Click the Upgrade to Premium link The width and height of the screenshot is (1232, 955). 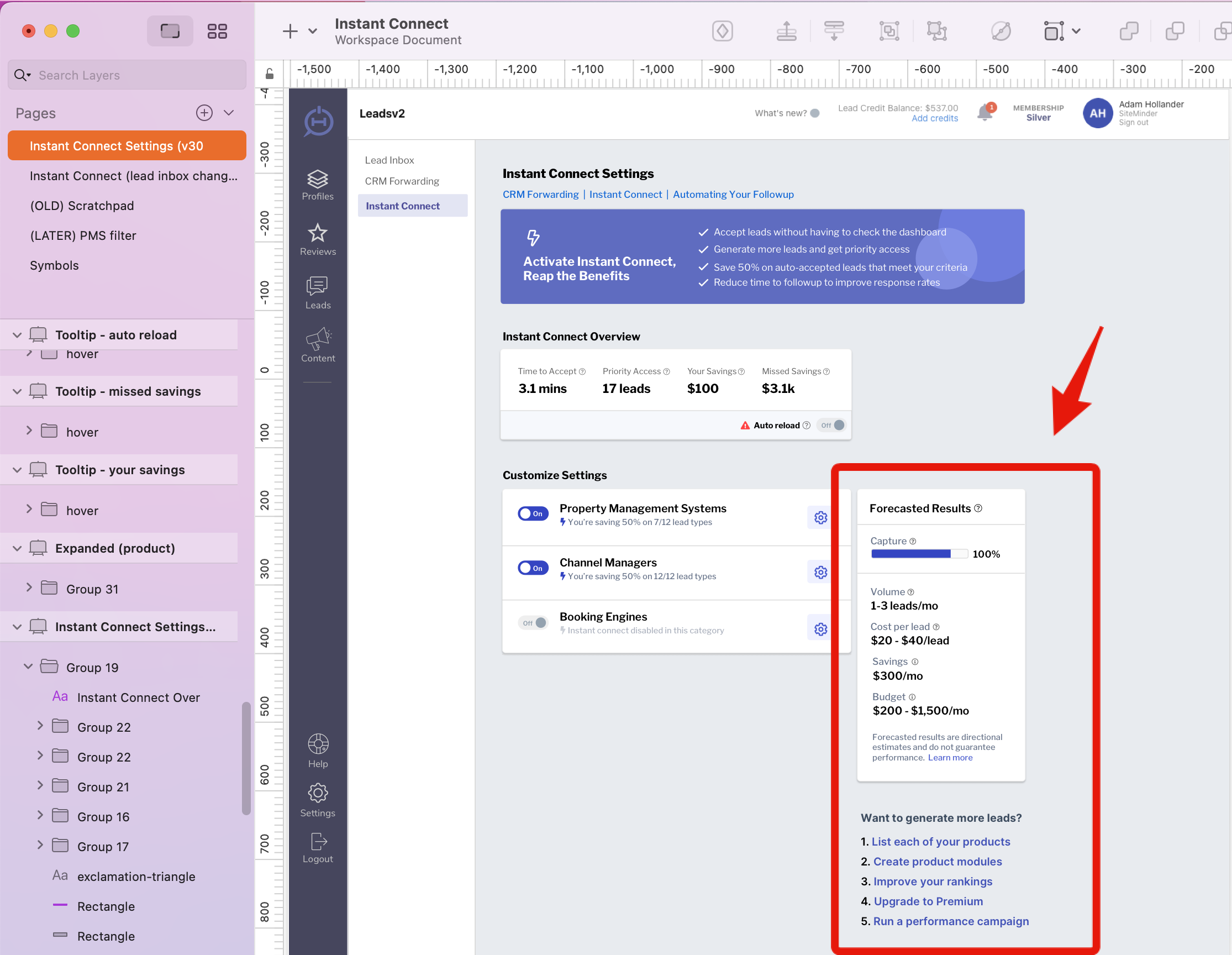[x=928, y=901]
